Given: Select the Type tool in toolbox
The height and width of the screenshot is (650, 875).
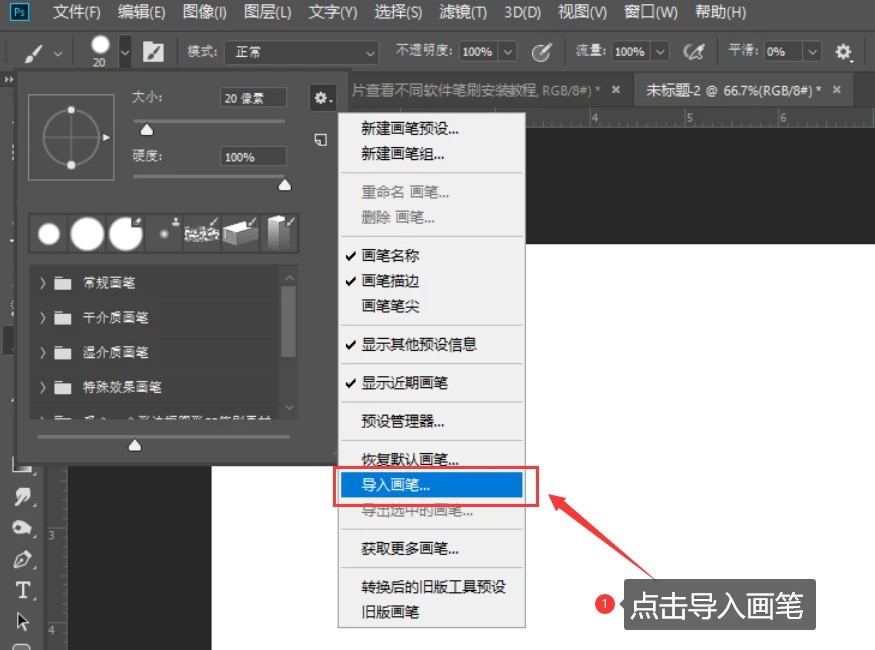Looking at the screenshot, I should (22, 590).
